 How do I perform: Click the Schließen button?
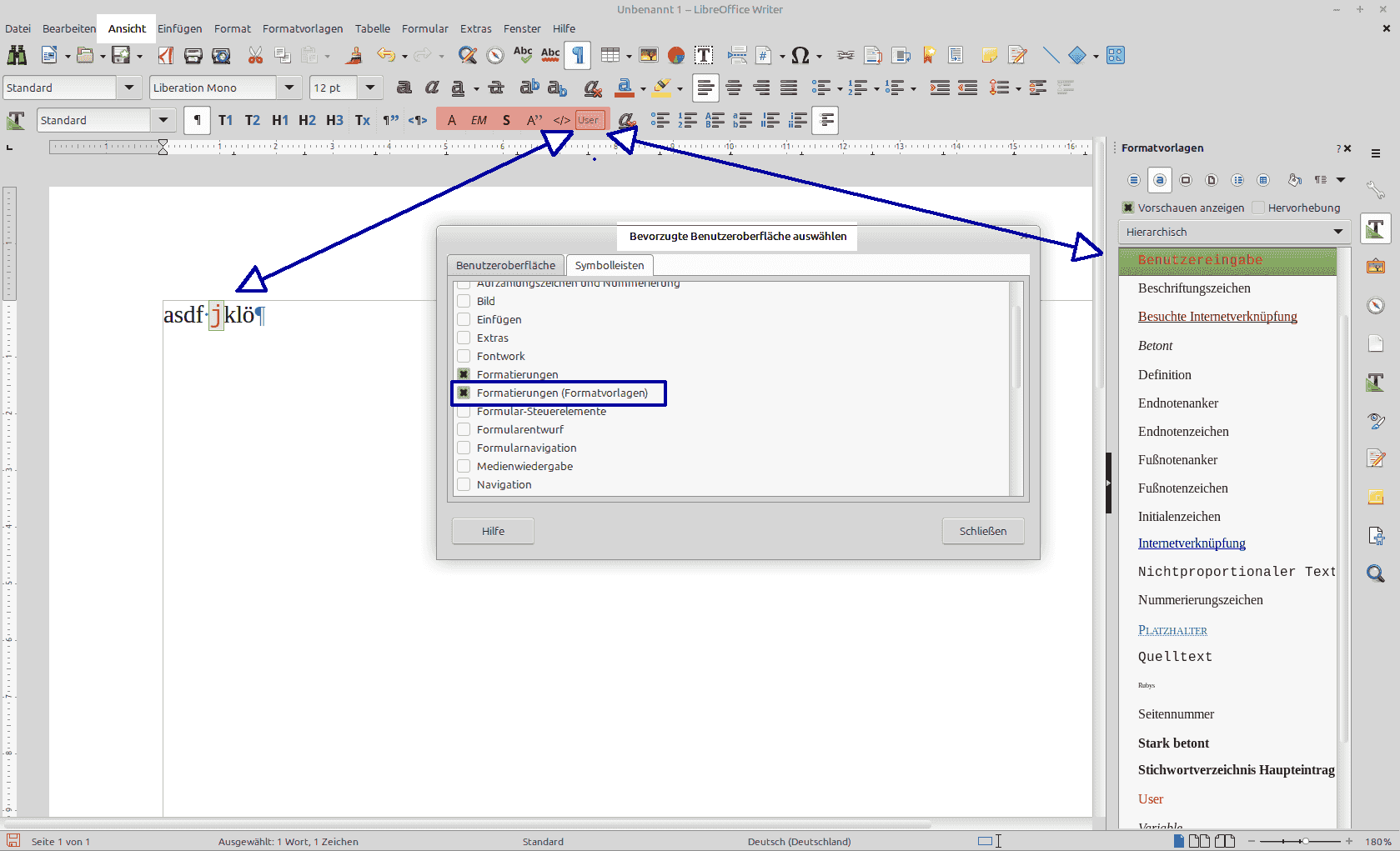[x=982, y=531]
